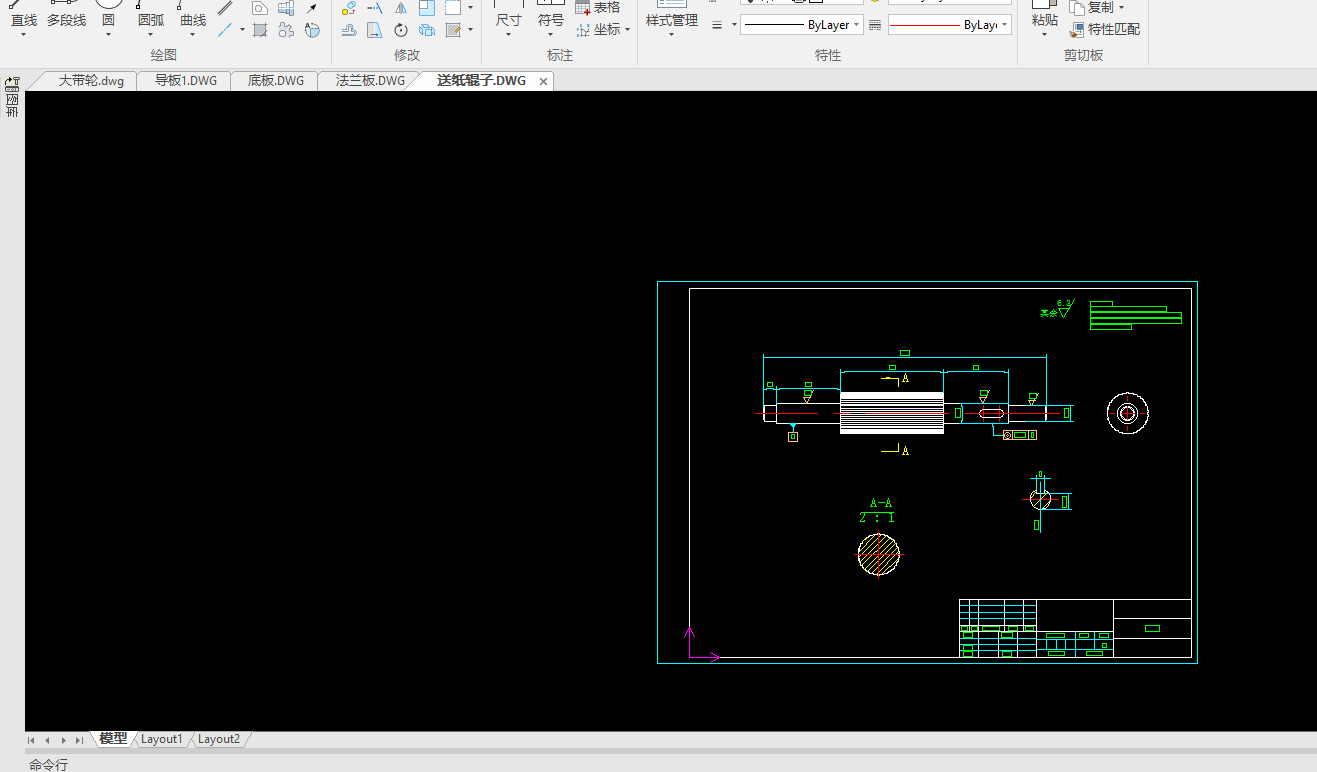Select the hatch fill tool icon

[260, 30]
